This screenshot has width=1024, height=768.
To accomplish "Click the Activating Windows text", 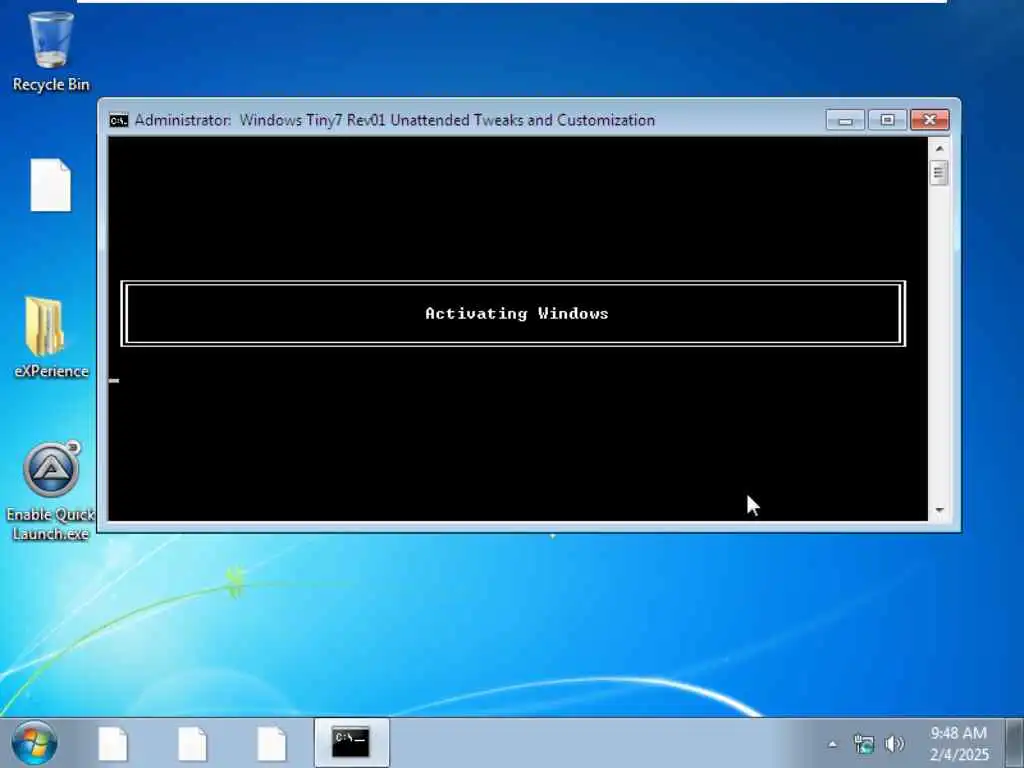I will [517, 313].
